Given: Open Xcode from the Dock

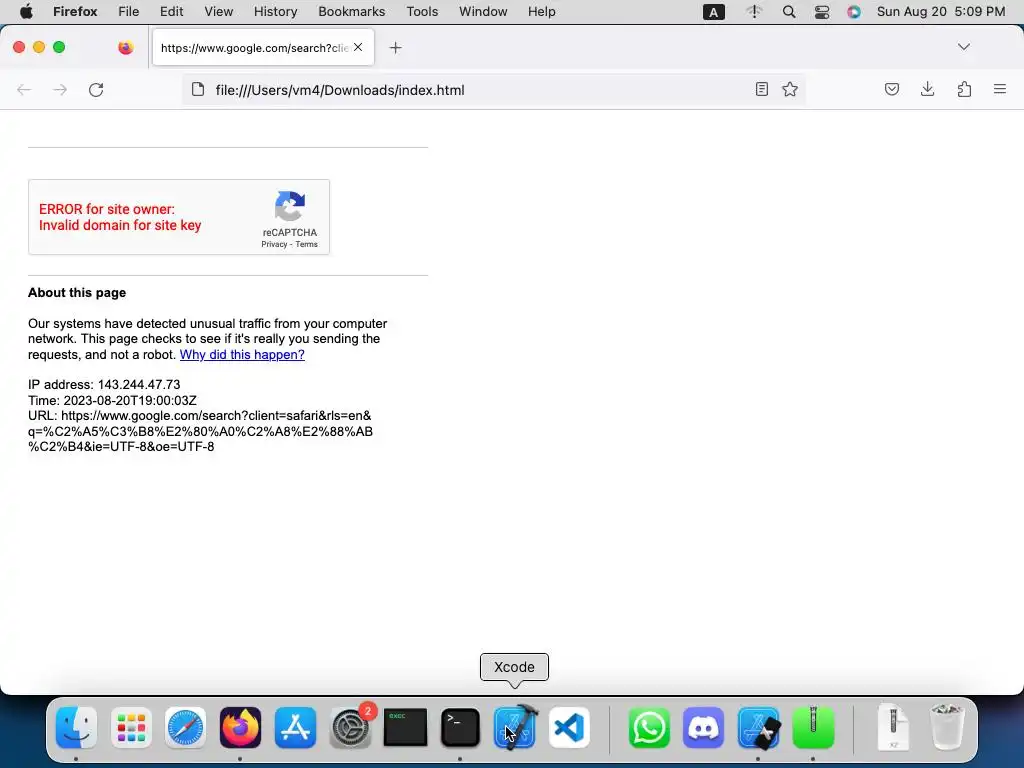Looking at the screenshot, I should click(515, 727).
